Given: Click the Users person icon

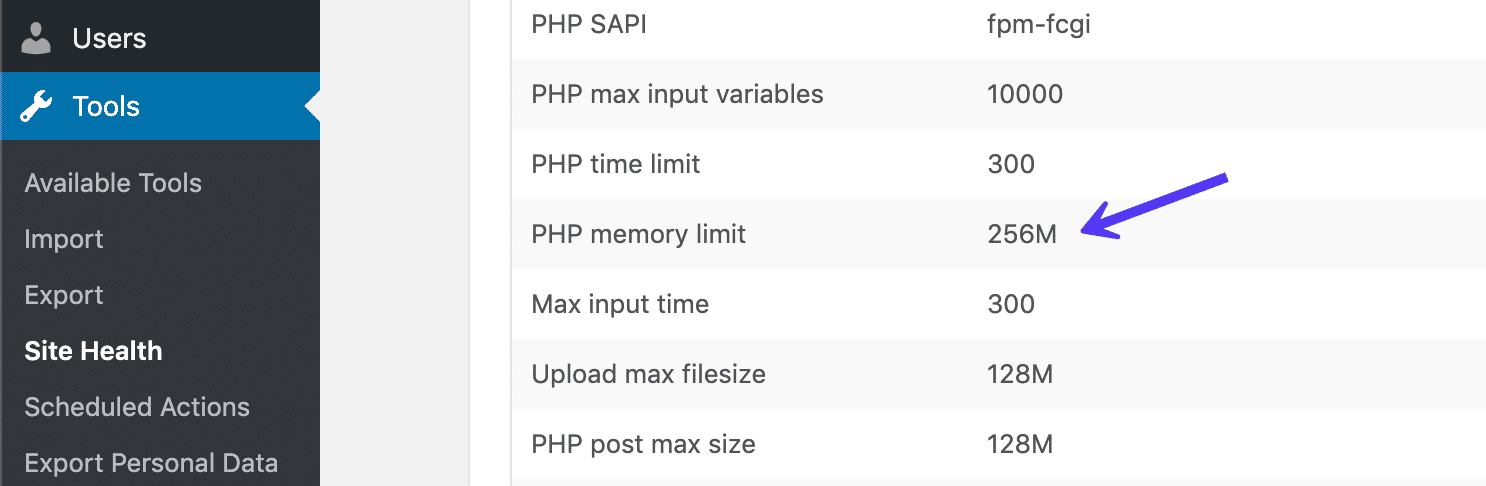Looking at the screenshot, I should click(37, 38).
